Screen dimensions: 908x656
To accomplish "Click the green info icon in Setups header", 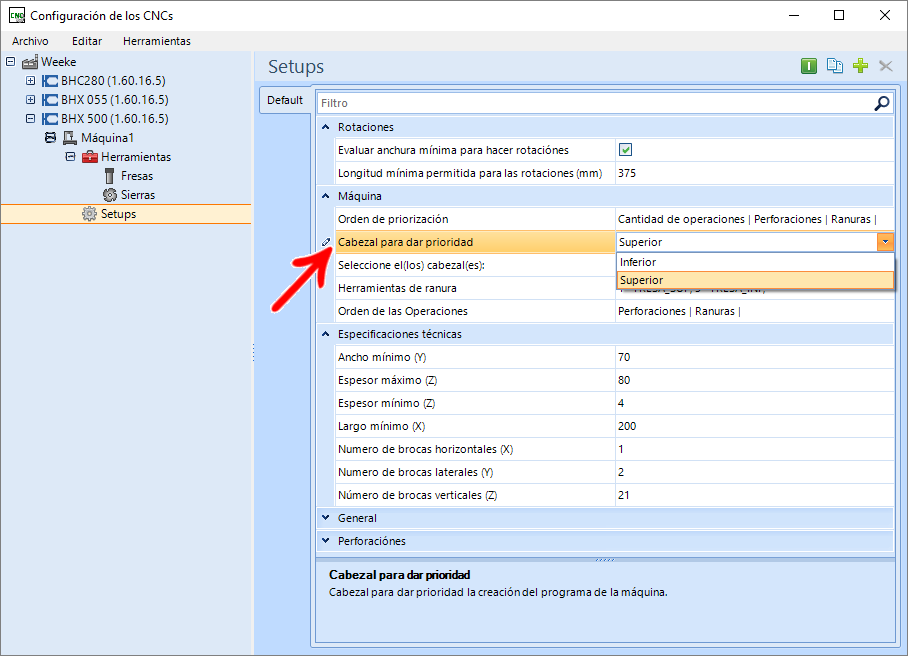I will [x=808, y=66].
